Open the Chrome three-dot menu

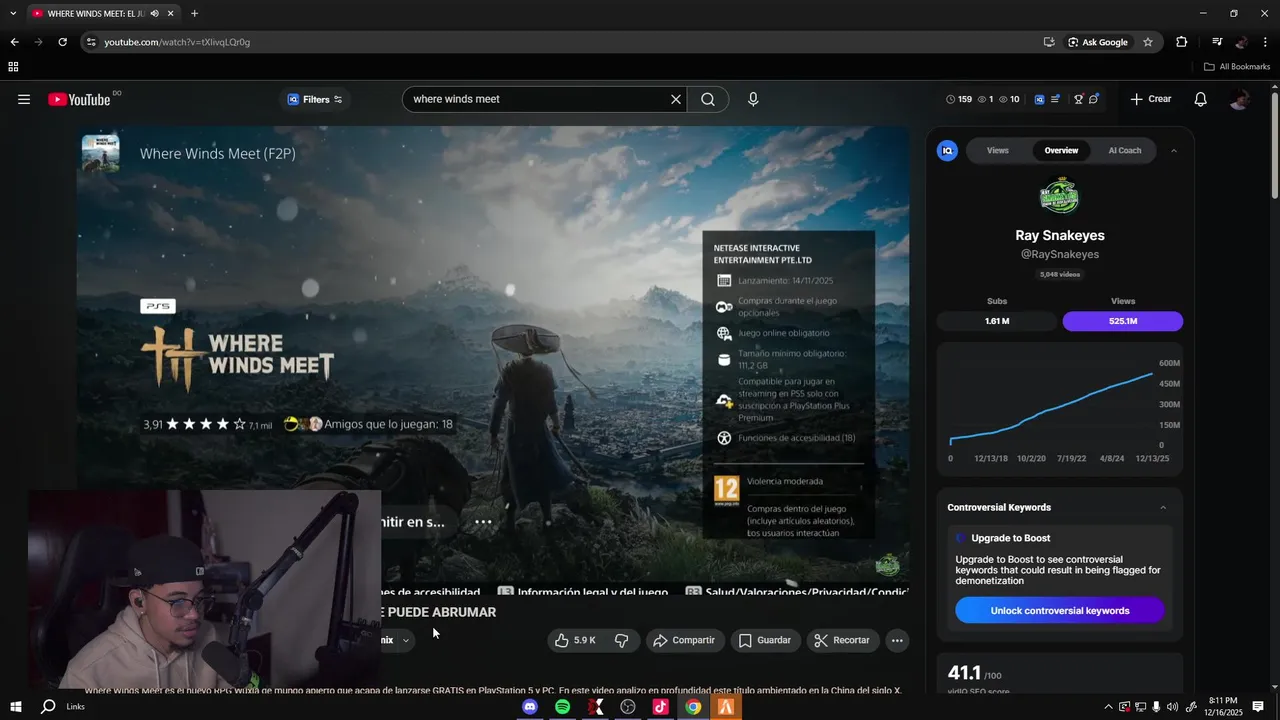1266,42
